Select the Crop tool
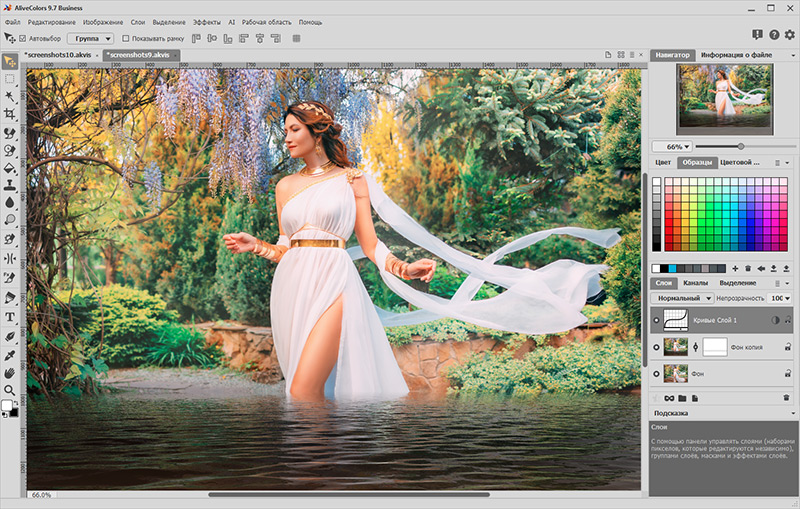 (10, 114)
